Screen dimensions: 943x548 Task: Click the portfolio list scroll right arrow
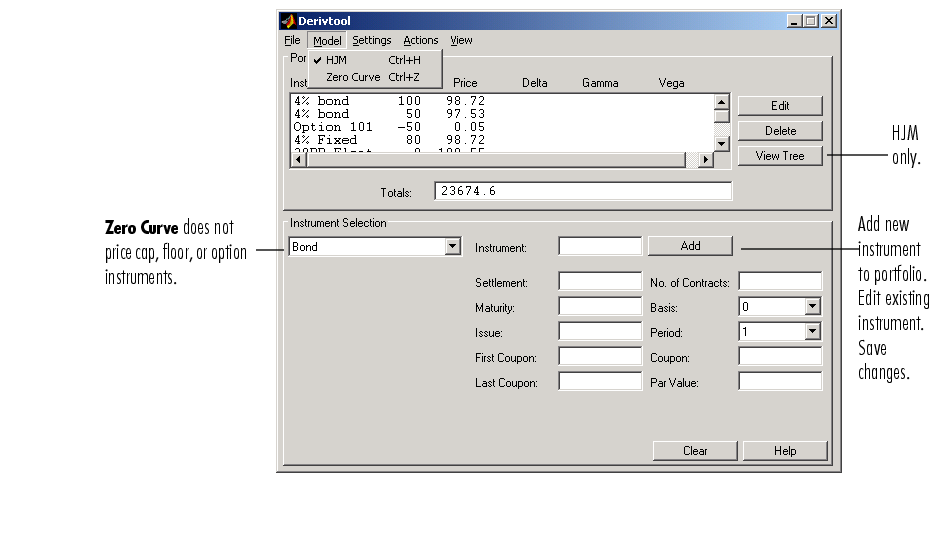coord(706,159)
